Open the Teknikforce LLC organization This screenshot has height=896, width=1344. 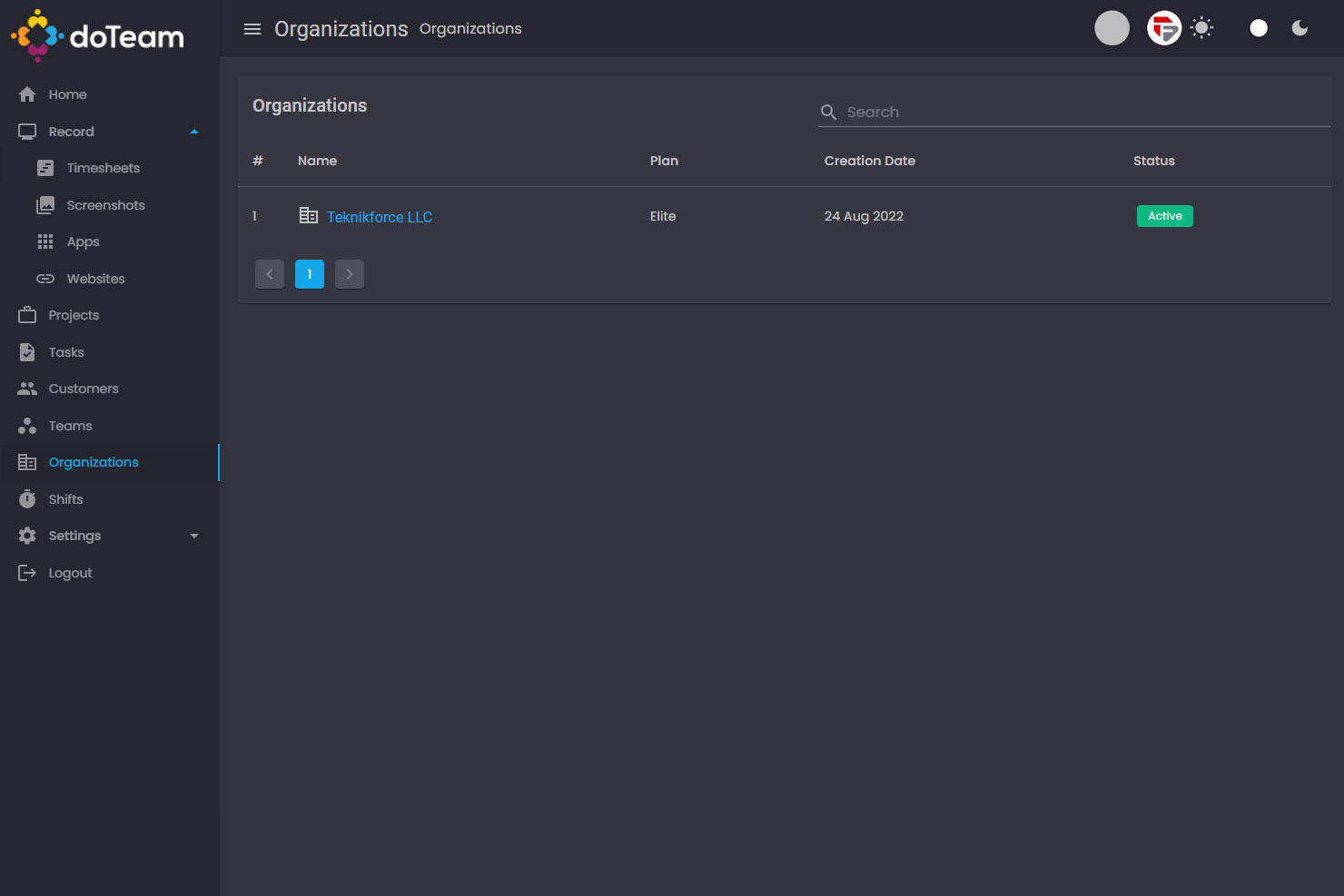pyautogui.click(x=380, y=217)
